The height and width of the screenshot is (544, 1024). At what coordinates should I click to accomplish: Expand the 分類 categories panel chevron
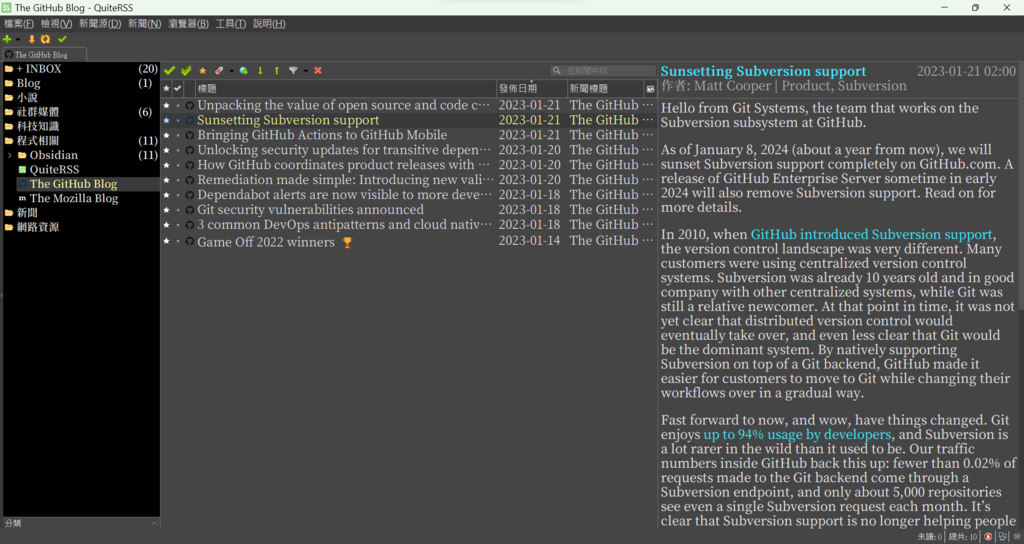click(x=154, y=523)
